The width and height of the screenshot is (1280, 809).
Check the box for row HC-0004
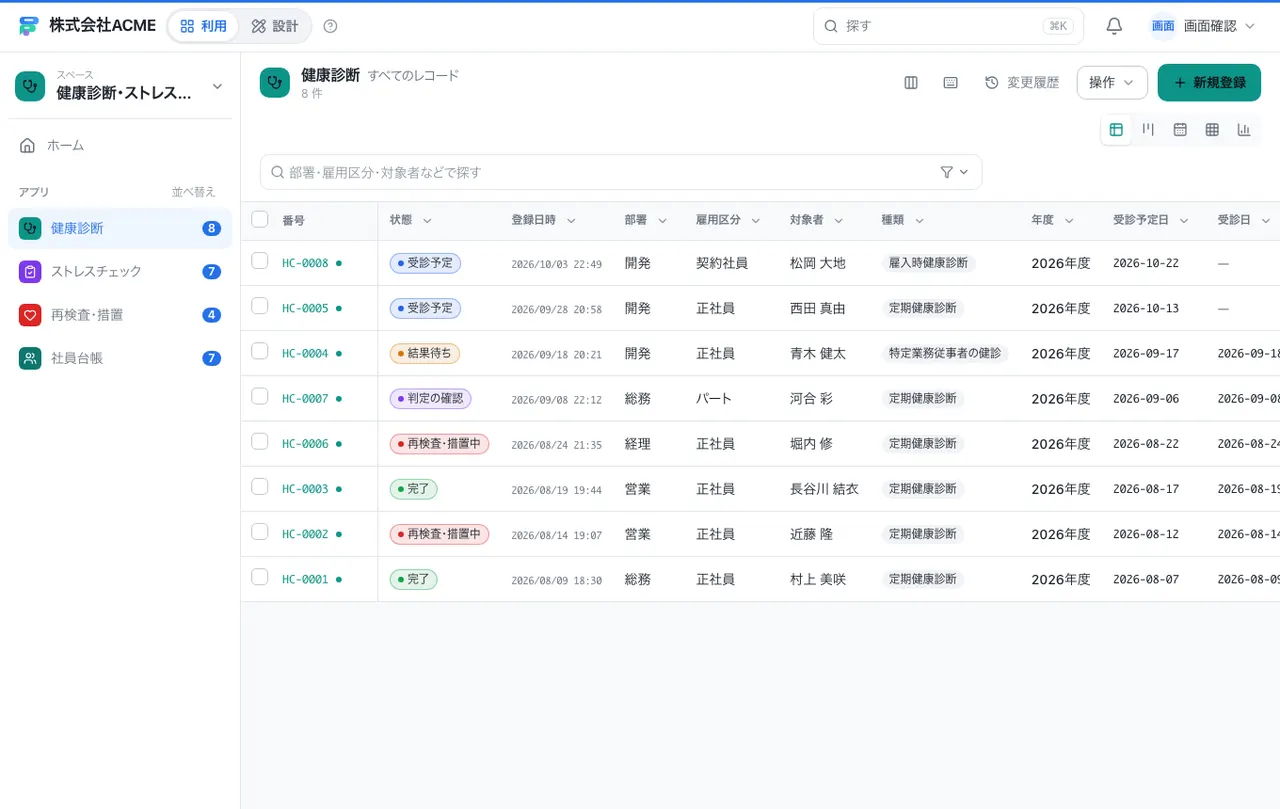pyautogui.click(x=260, y=351)
